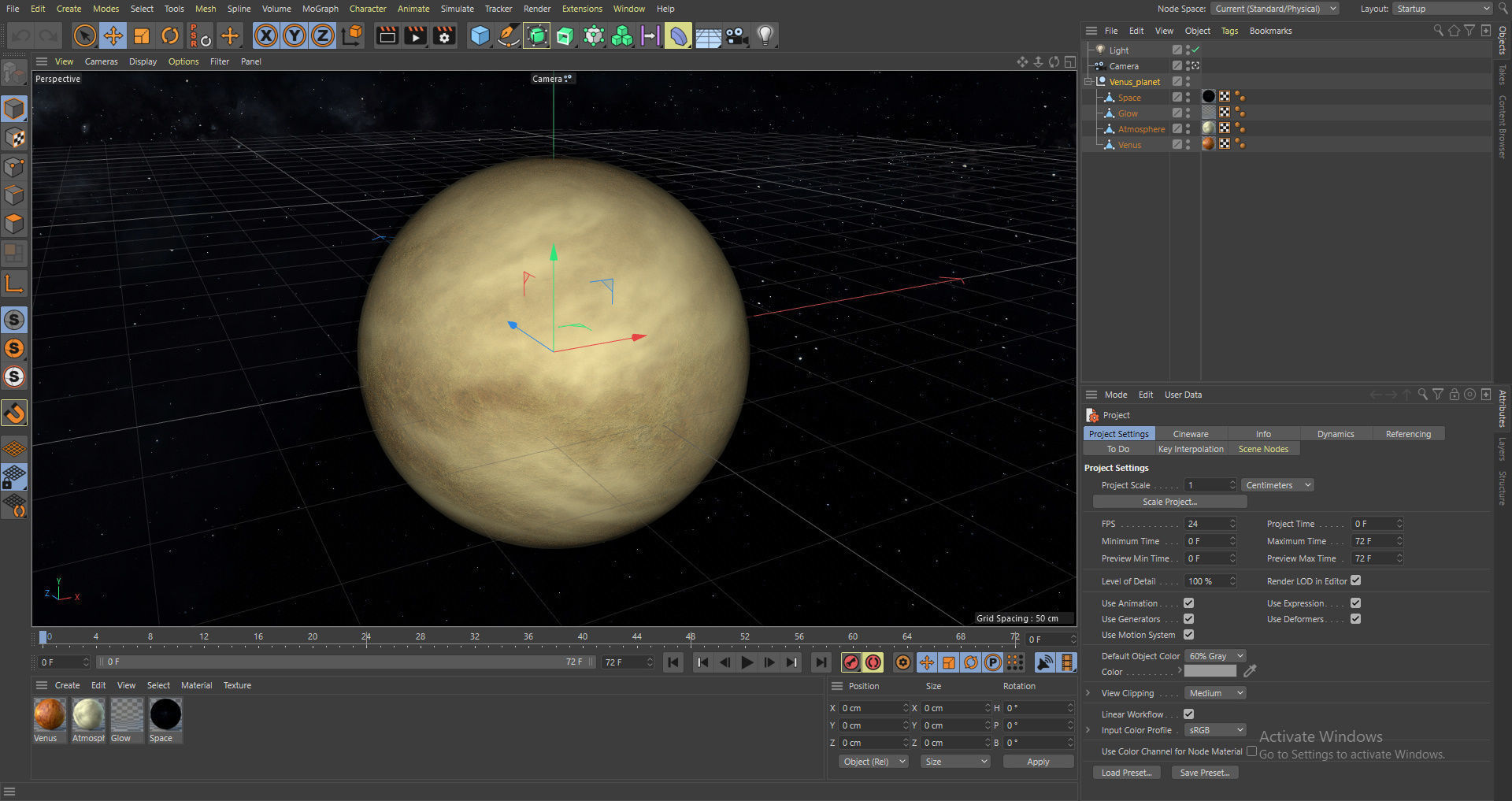Click the FPS input field
The image size is (1512, 801).
click(1210, 524)
